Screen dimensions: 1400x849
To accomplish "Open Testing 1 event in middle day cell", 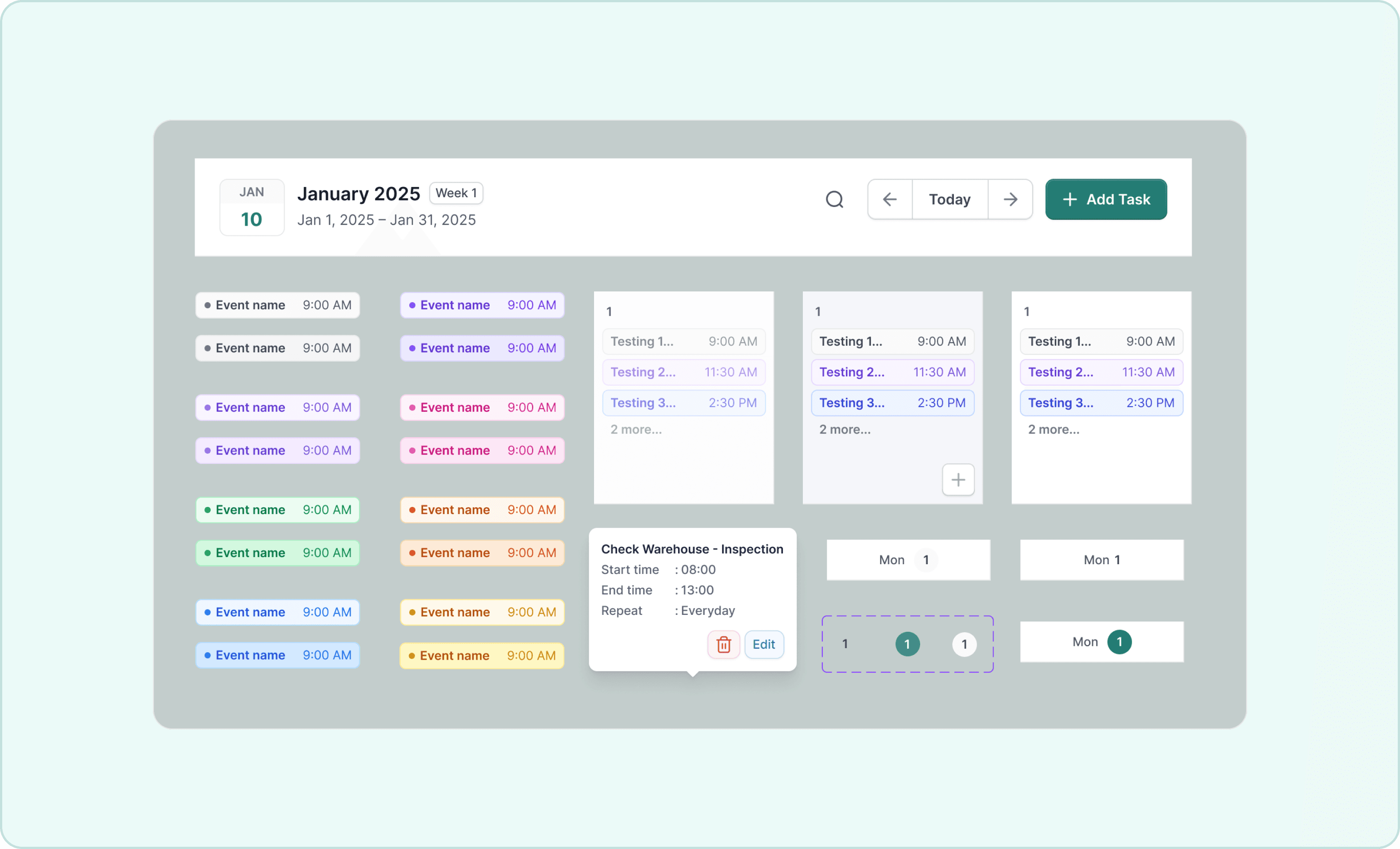I will pyautogui.click(x=893, y=342).
